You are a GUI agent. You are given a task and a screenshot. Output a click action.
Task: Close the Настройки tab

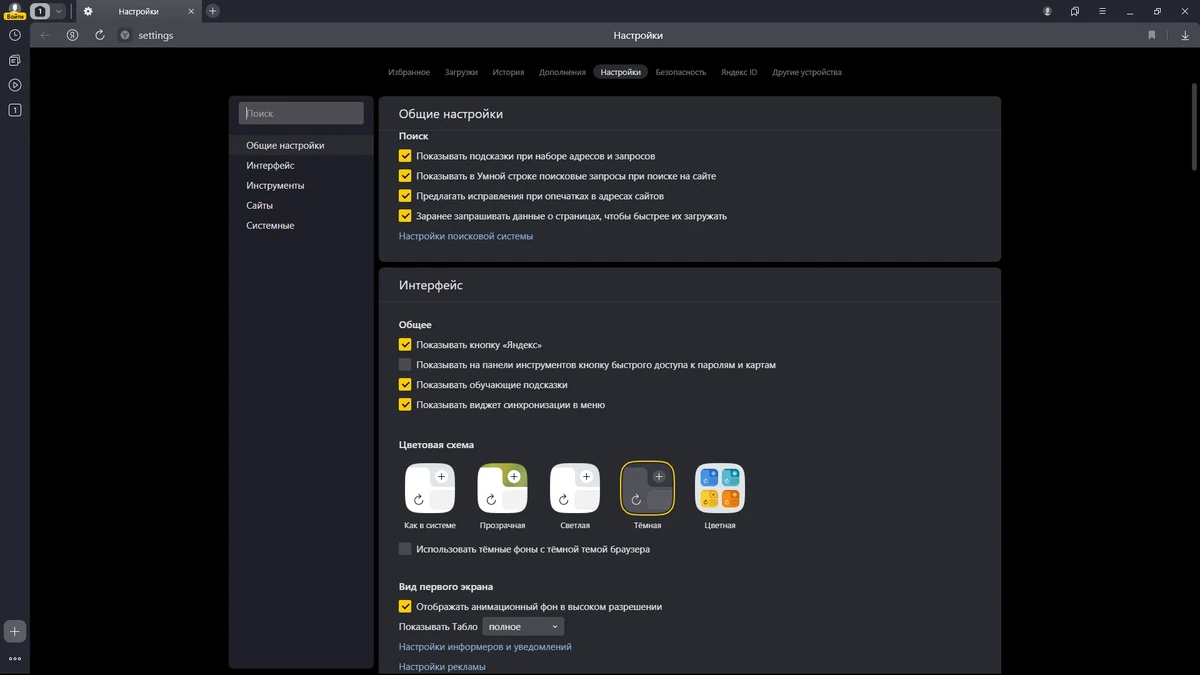pyautogui.click(x=191, y=11)
